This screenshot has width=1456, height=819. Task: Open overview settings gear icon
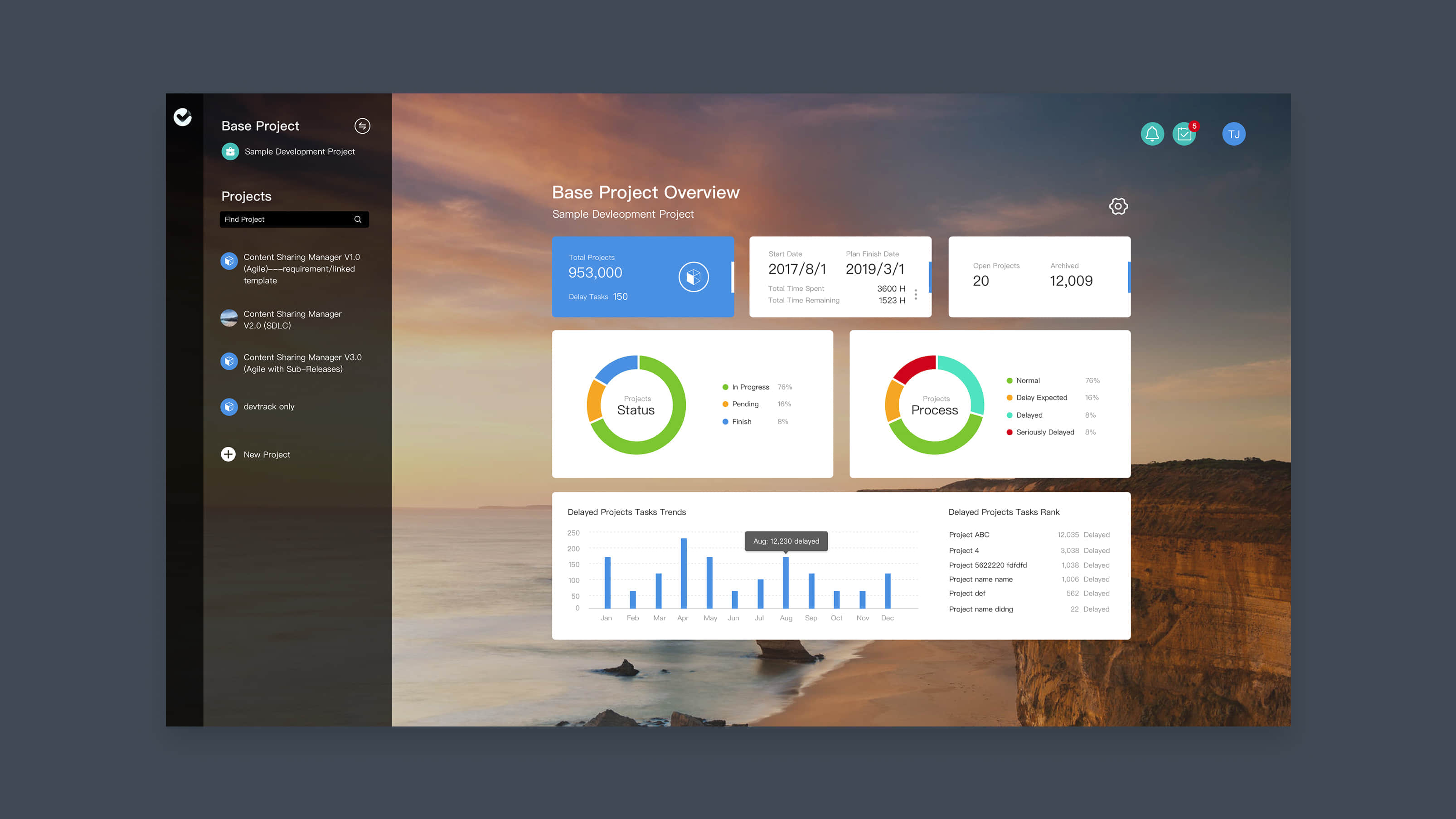coord(1118,206)
